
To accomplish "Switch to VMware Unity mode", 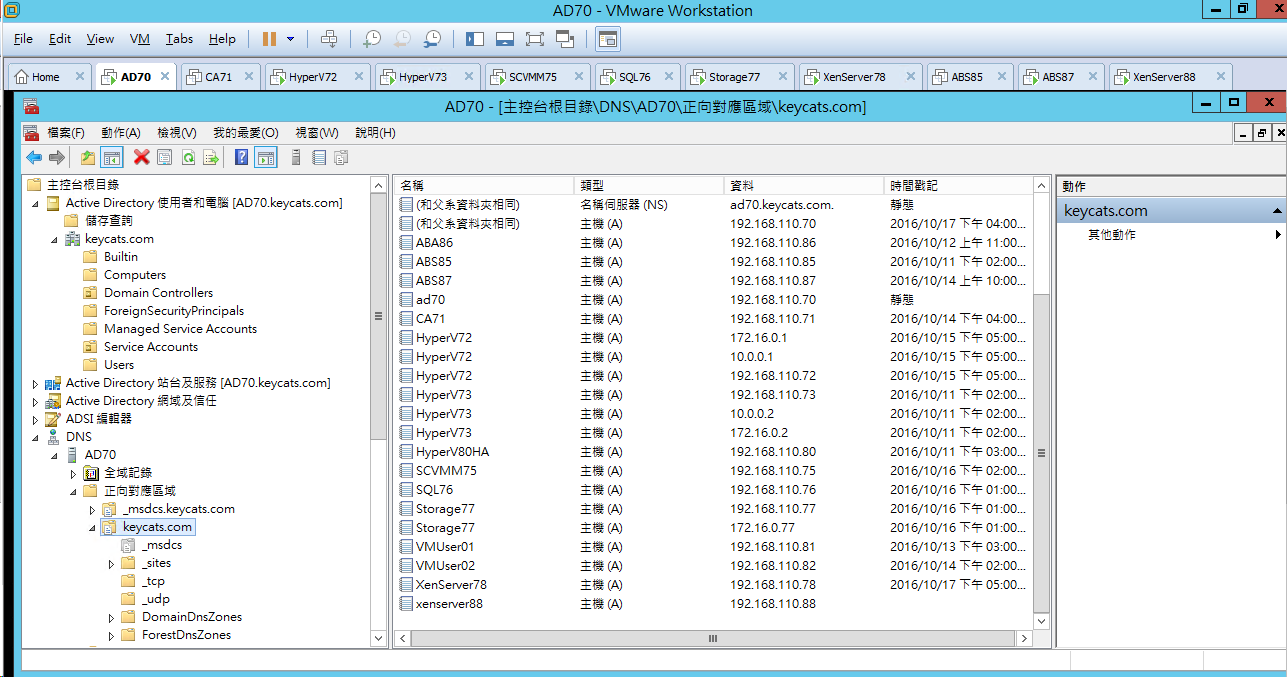I will point(565,39).
